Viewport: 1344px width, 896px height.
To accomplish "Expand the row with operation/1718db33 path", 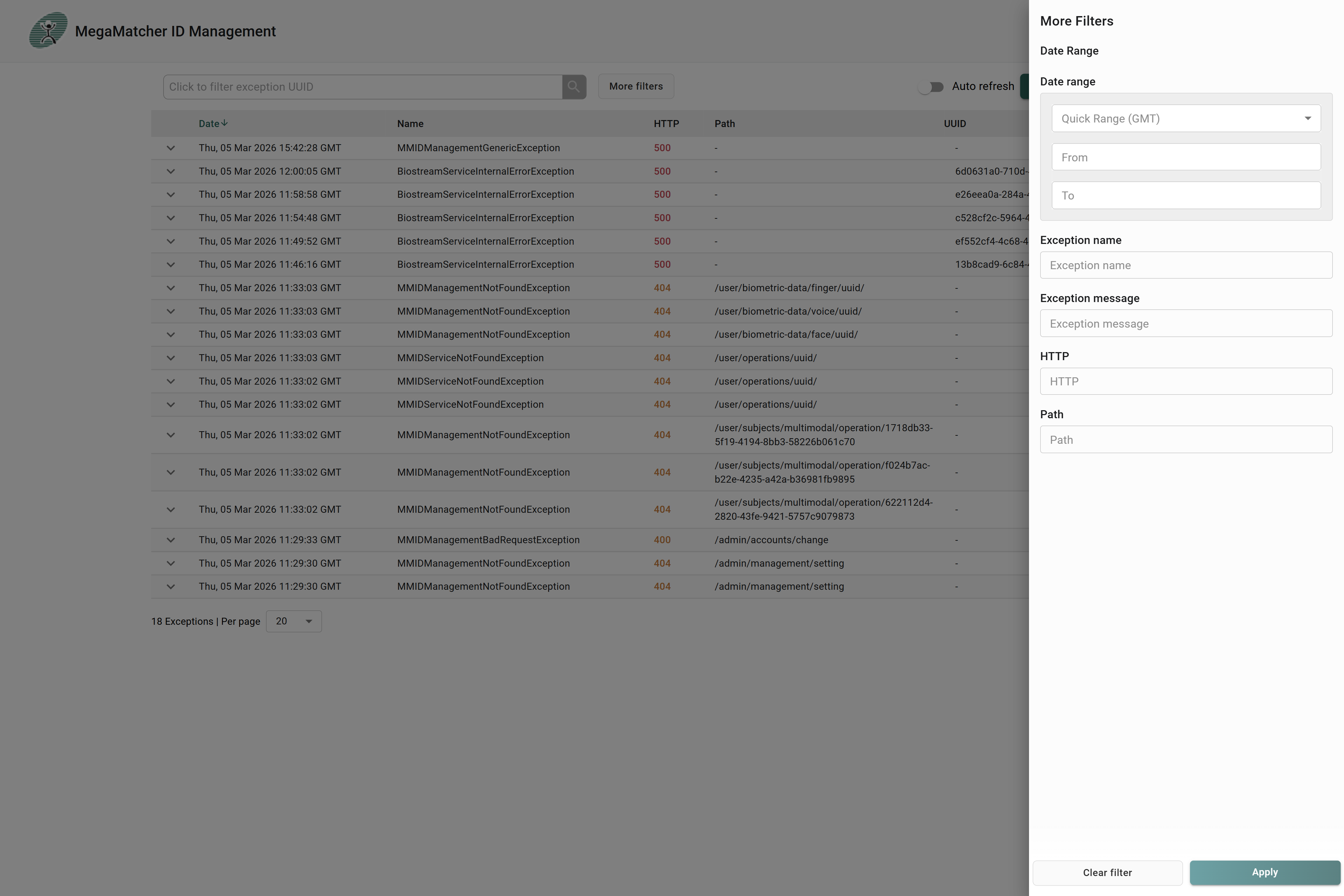I will 171,435.
